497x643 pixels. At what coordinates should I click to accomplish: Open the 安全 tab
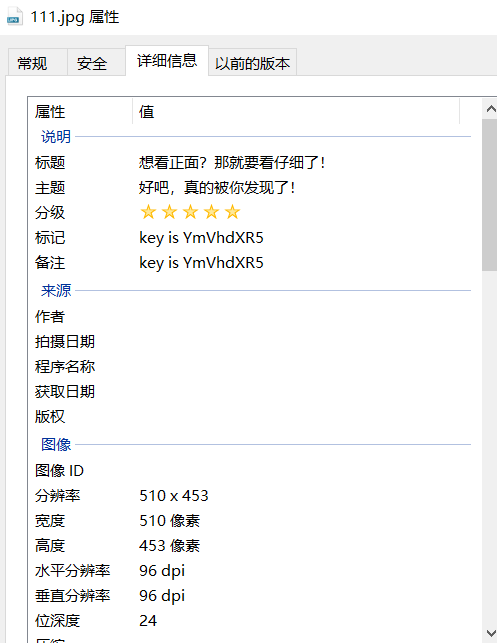tap(96, 63)
